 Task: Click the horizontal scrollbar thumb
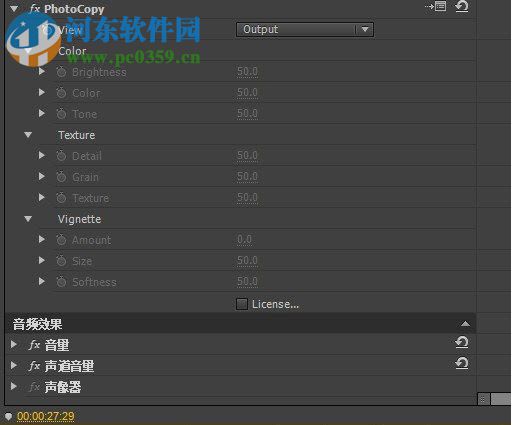[501, 399]
